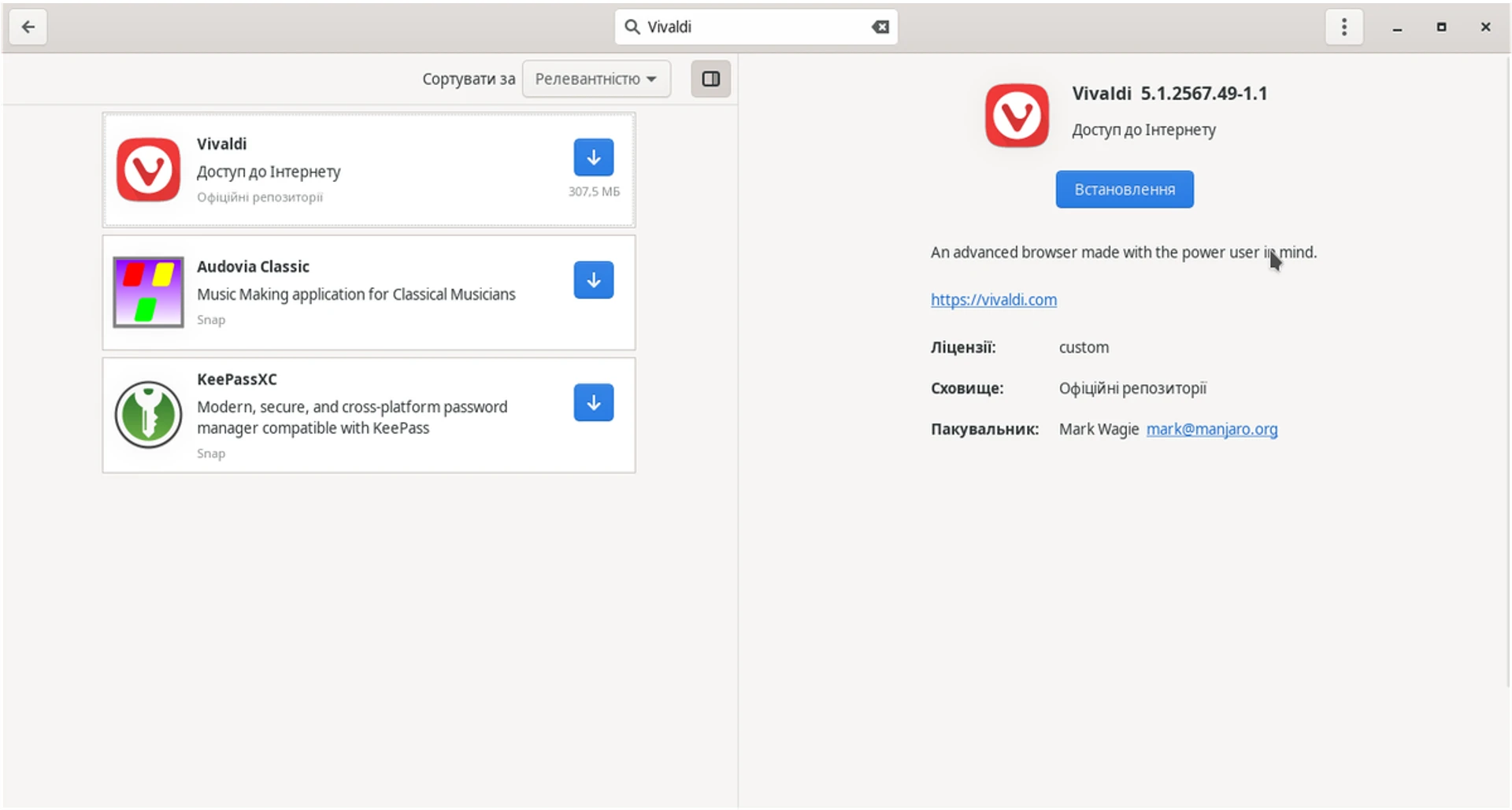Click 'An advanced browser' description text
1512x810 pixels.
point(1124,253)
